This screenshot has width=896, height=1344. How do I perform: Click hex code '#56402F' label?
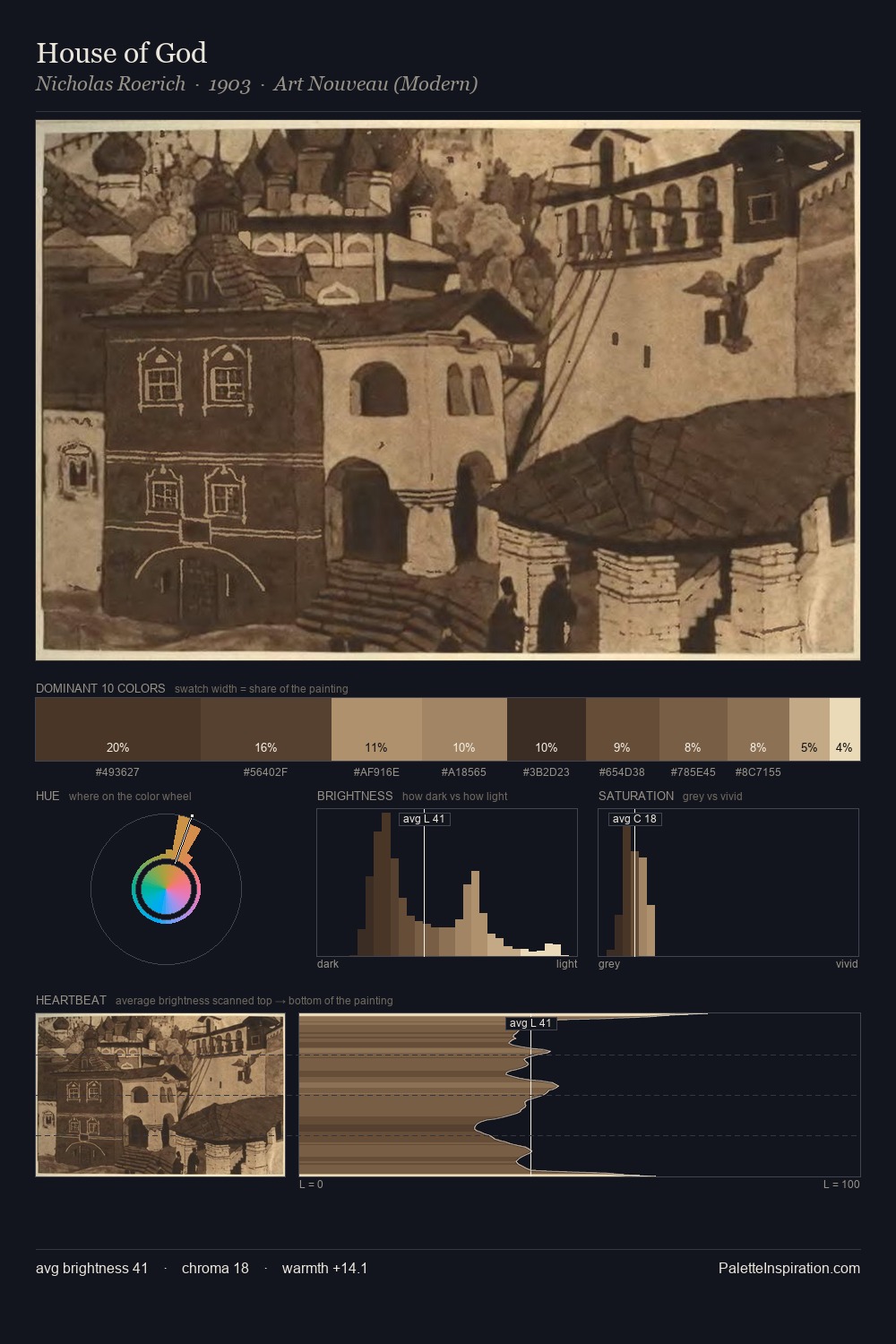pos(265,771)
